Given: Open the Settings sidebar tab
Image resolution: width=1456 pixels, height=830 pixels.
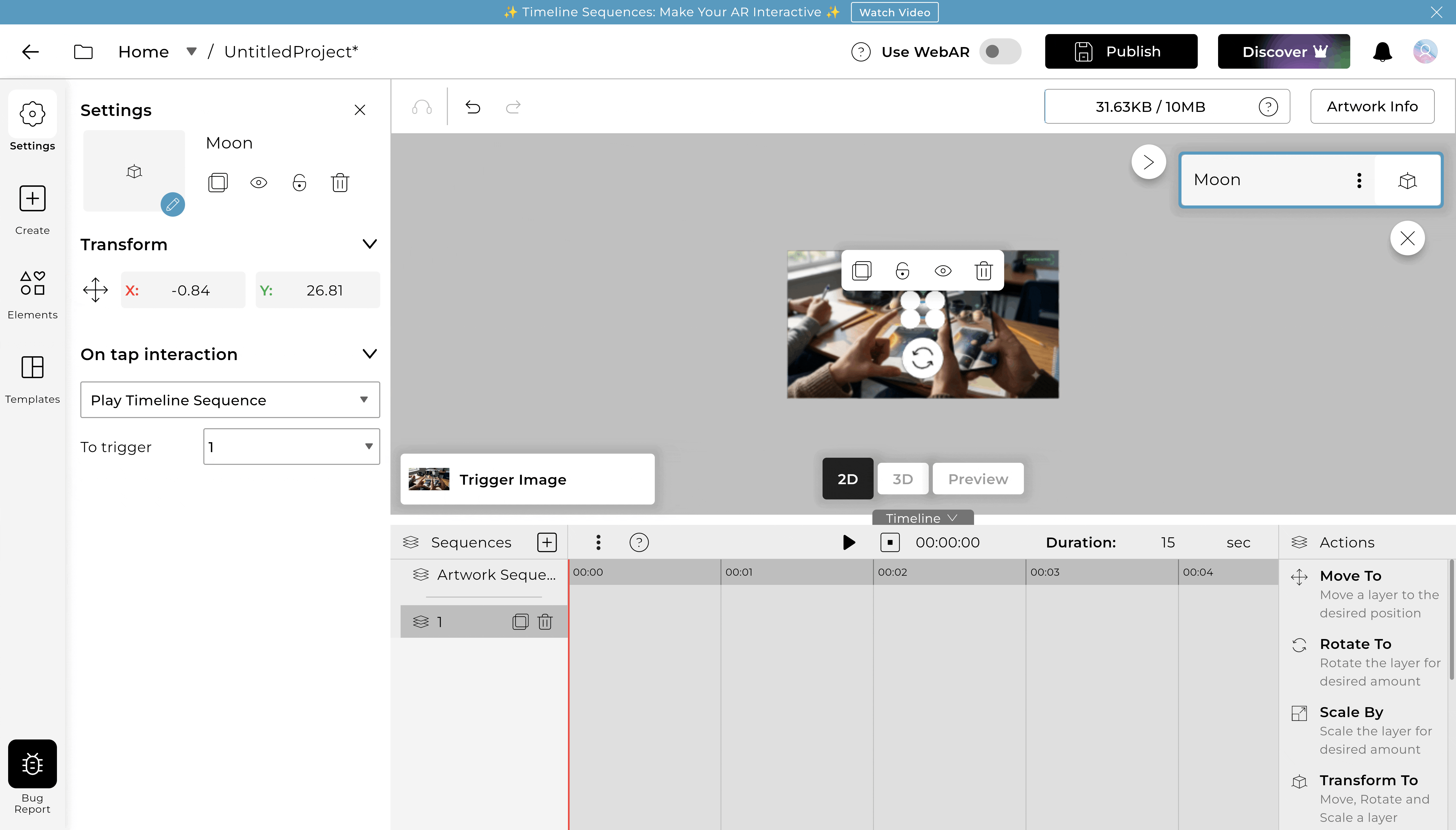Looking at the screenshot, I should [33, 121].
